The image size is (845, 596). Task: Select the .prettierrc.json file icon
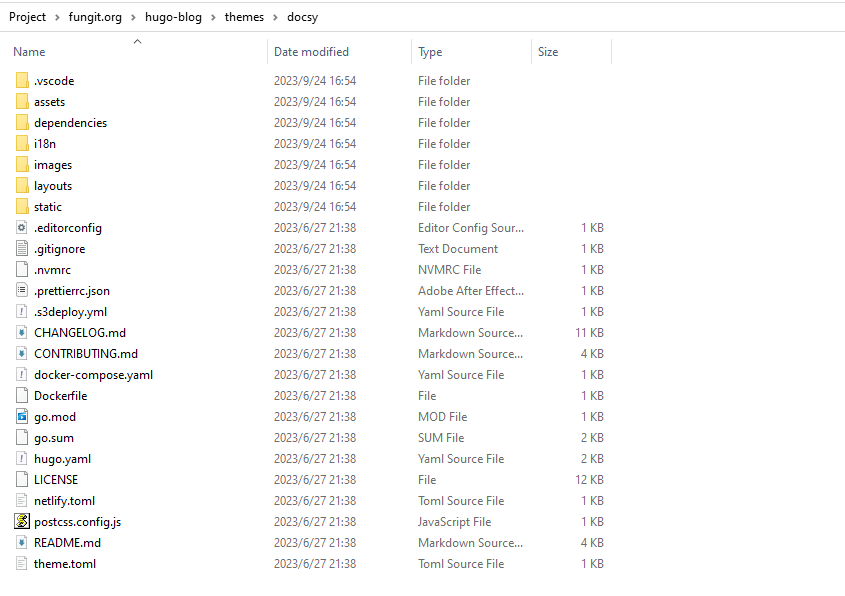(22, 291)
